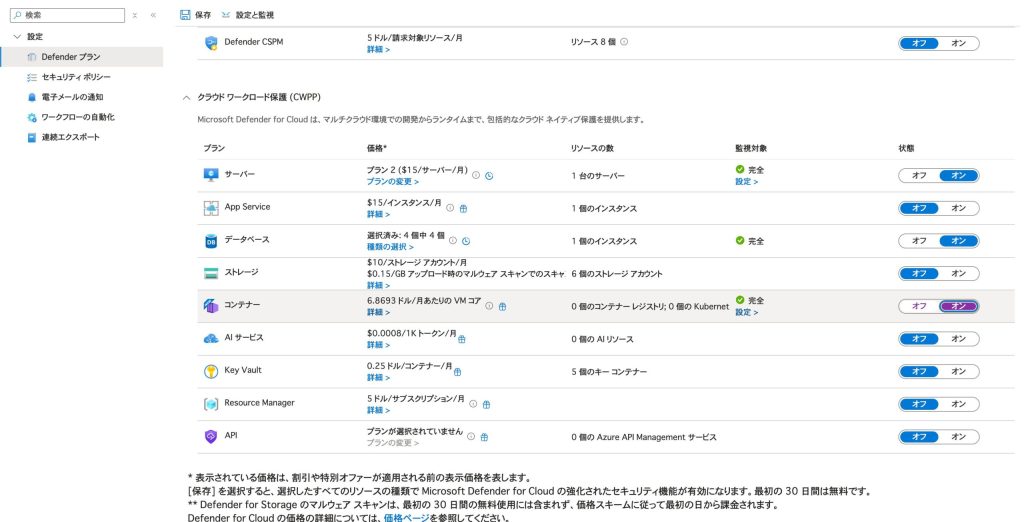Click プランの変更 link under サーバー
1024x522 pixels.
click(x=391, y=182)
